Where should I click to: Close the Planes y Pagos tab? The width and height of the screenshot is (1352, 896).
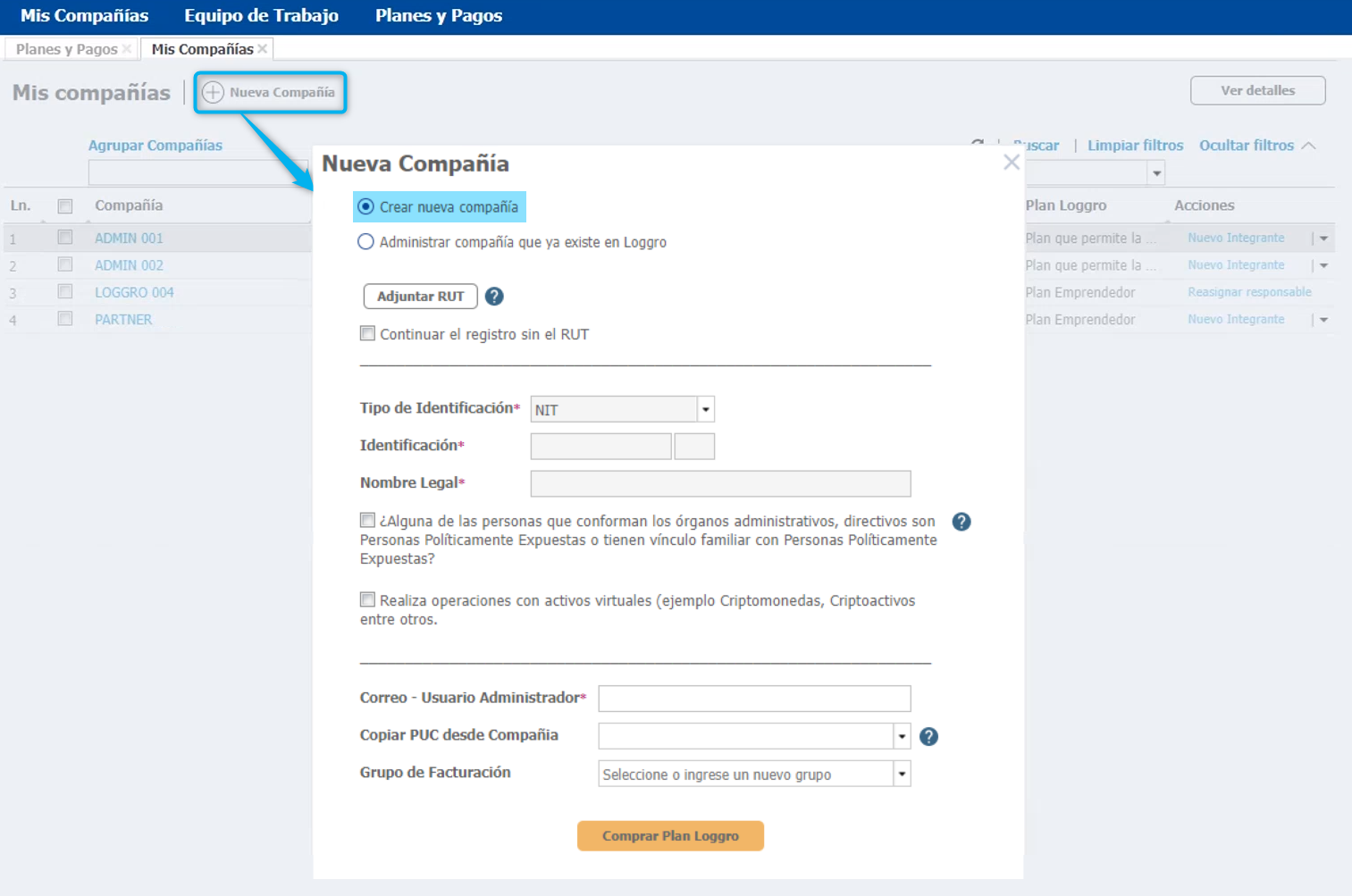[x=127, y=49]
